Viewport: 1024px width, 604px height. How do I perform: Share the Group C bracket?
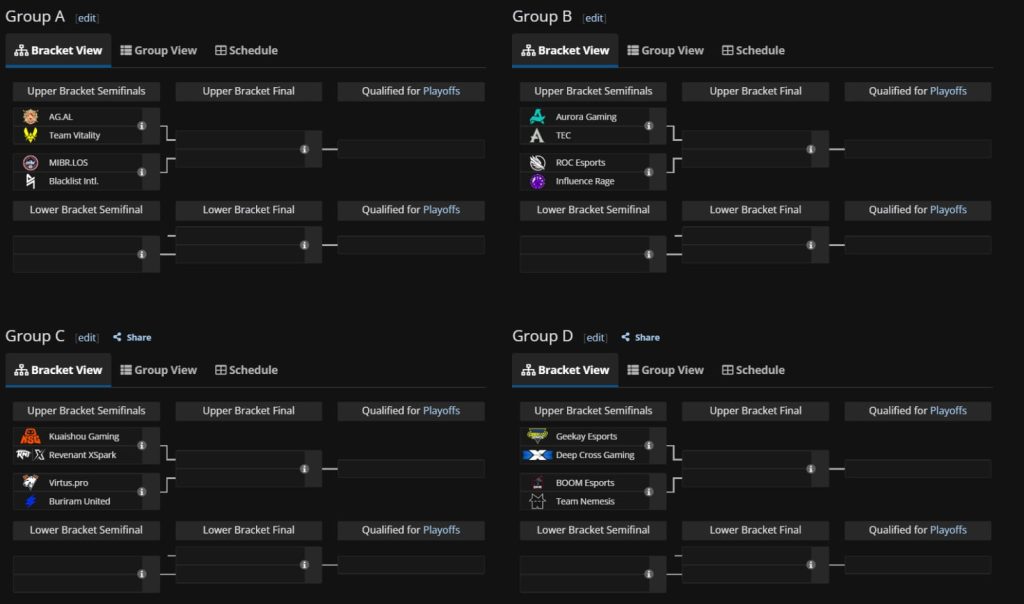[132, 337]
